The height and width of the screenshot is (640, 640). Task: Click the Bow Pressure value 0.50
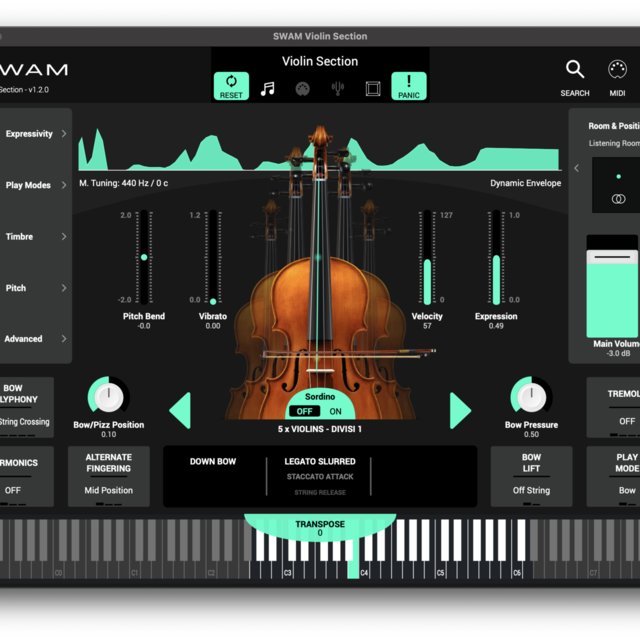click(x=531, y=435)
